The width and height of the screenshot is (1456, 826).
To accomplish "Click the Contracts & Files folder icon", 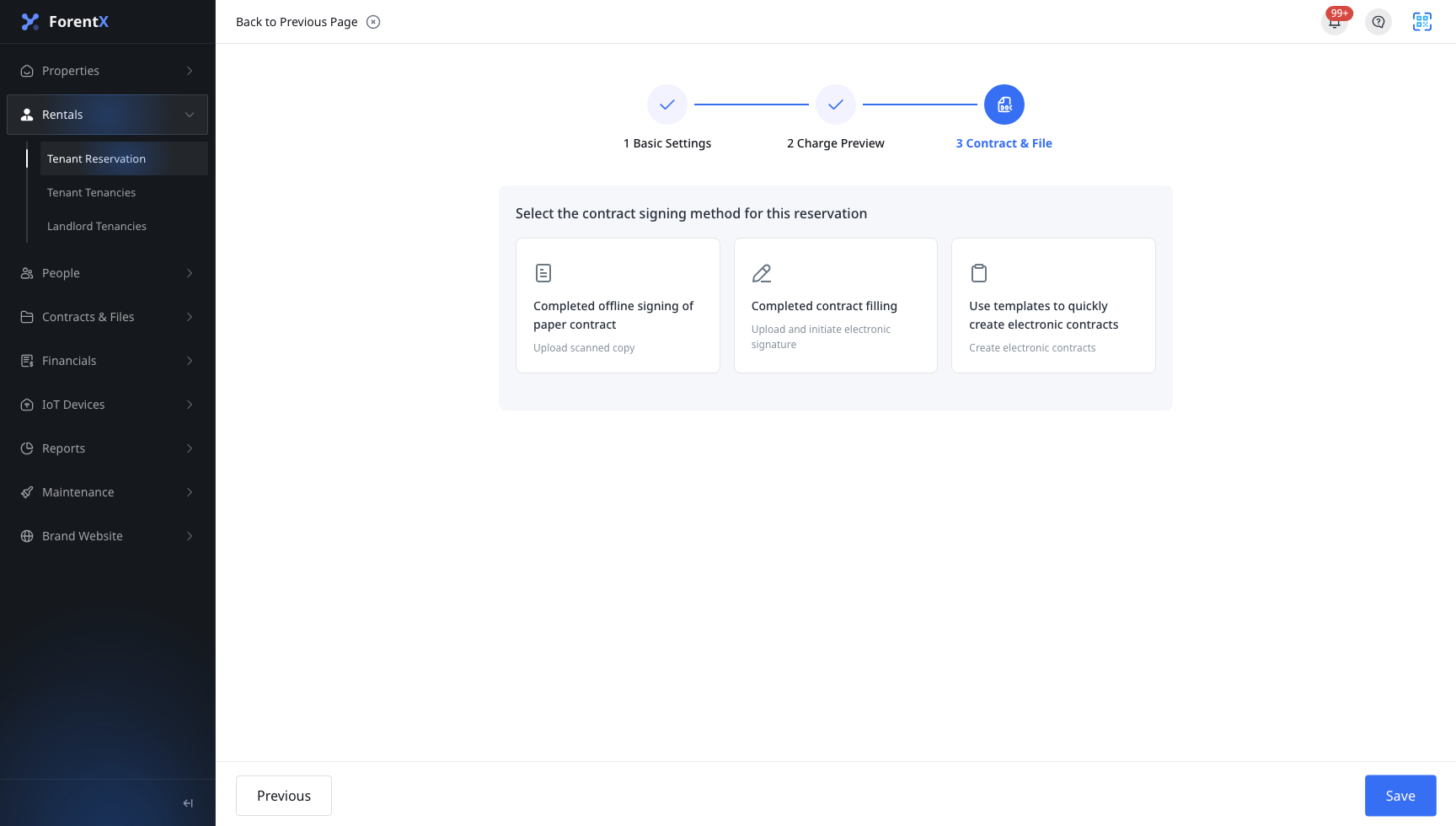I will pyautogui.click(x=27, y=317).
